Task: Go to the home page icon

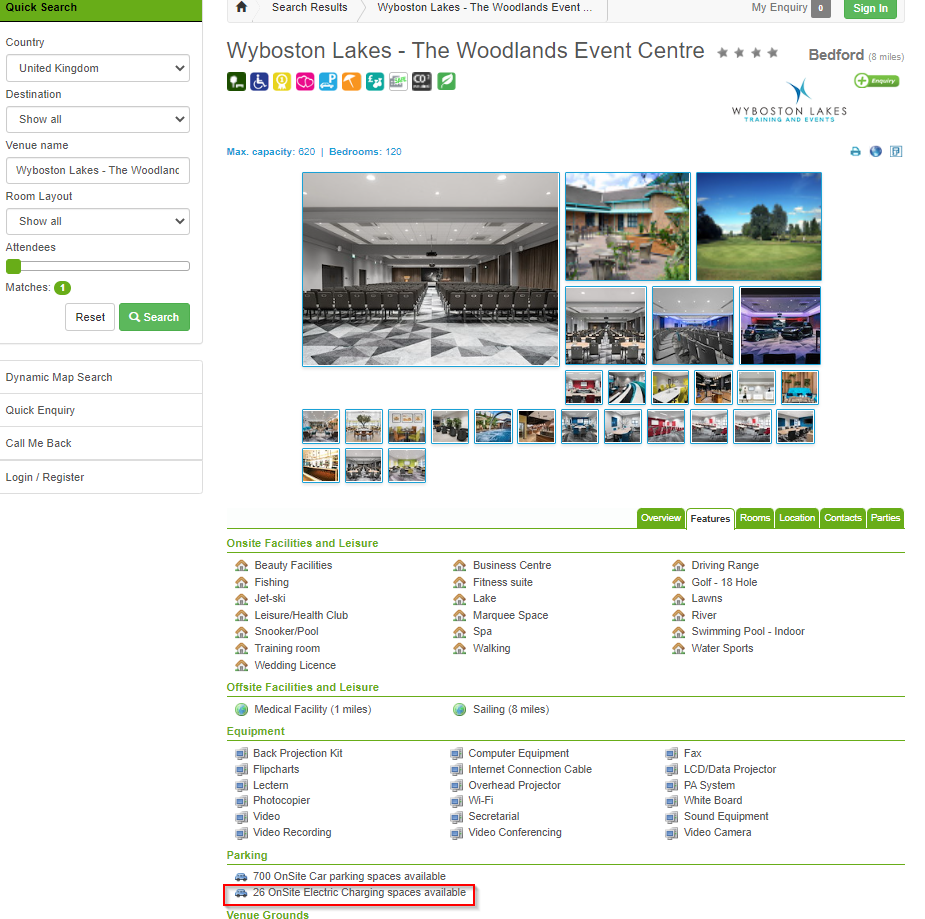Action: pos(241,7)
